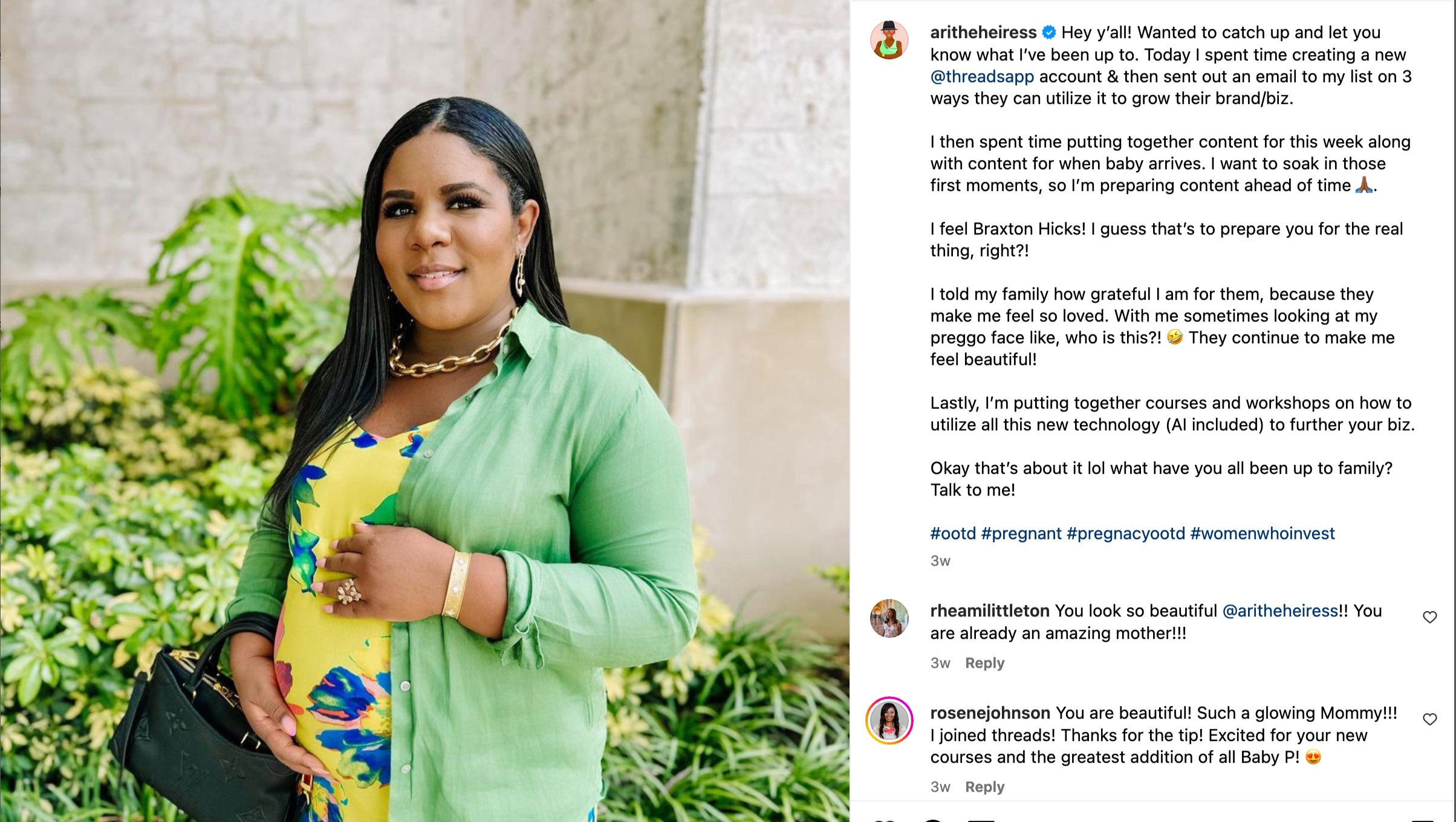The width and height of the screenshot is (1456, 822).
Task: Like rheamilittleton's comment with the heart icon
Action: click(x=1429, y=617)
